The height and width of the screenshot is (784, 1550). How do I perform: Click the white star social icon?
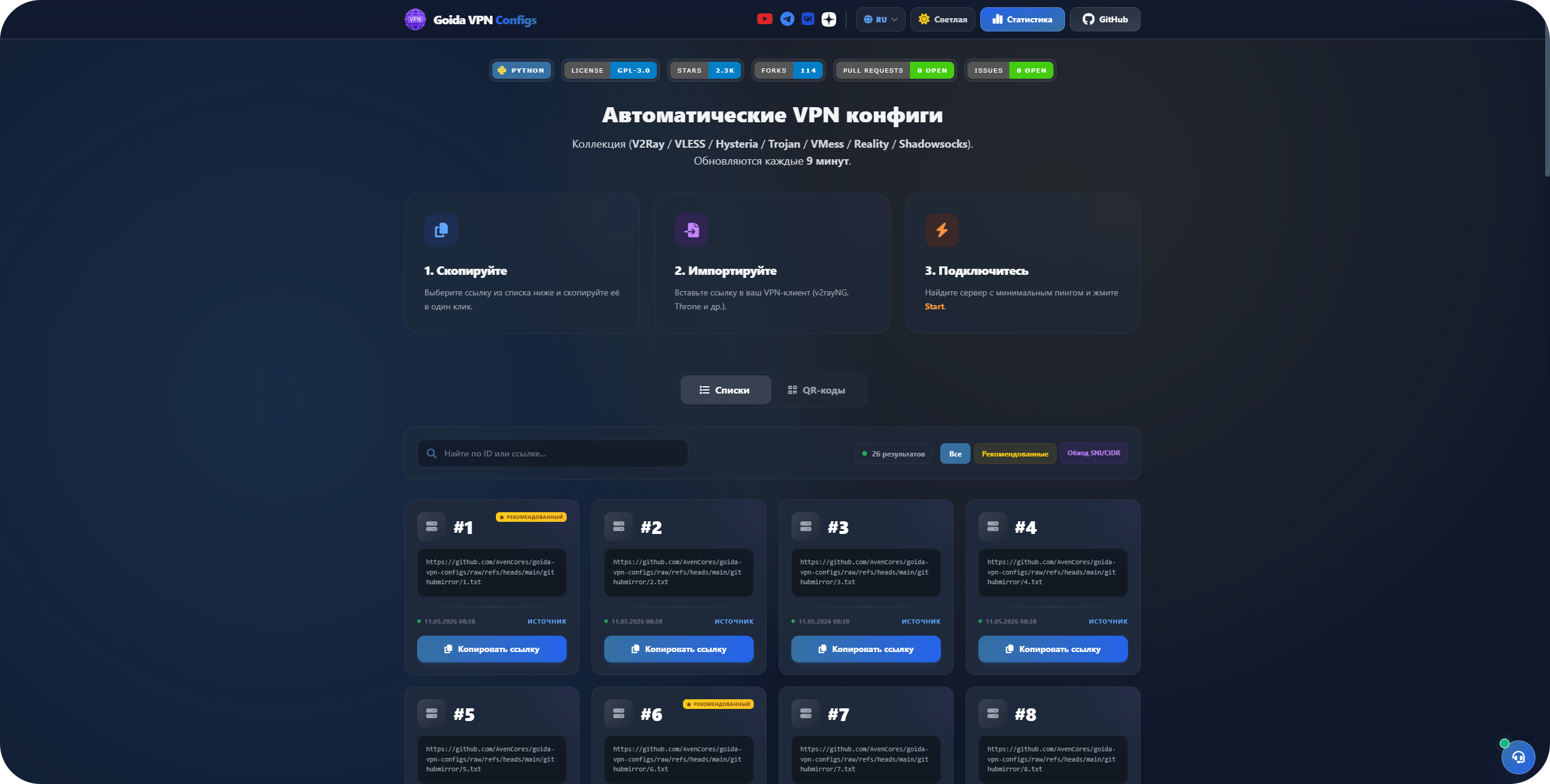pos(829,19)
